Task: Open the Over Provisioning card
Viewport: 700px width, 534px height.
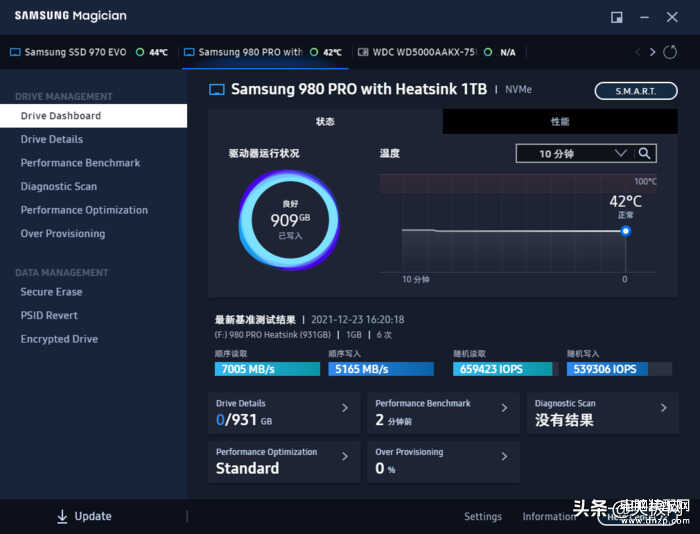Action: [440, 462]
